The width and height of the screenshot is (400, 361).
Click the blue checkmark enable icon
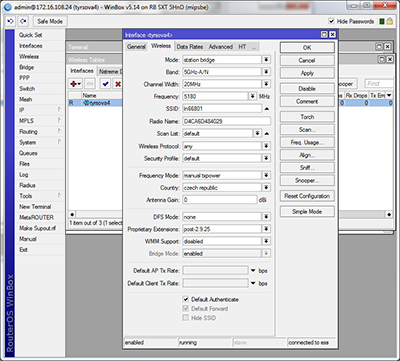pyautogui.click(x=106, y=84)
